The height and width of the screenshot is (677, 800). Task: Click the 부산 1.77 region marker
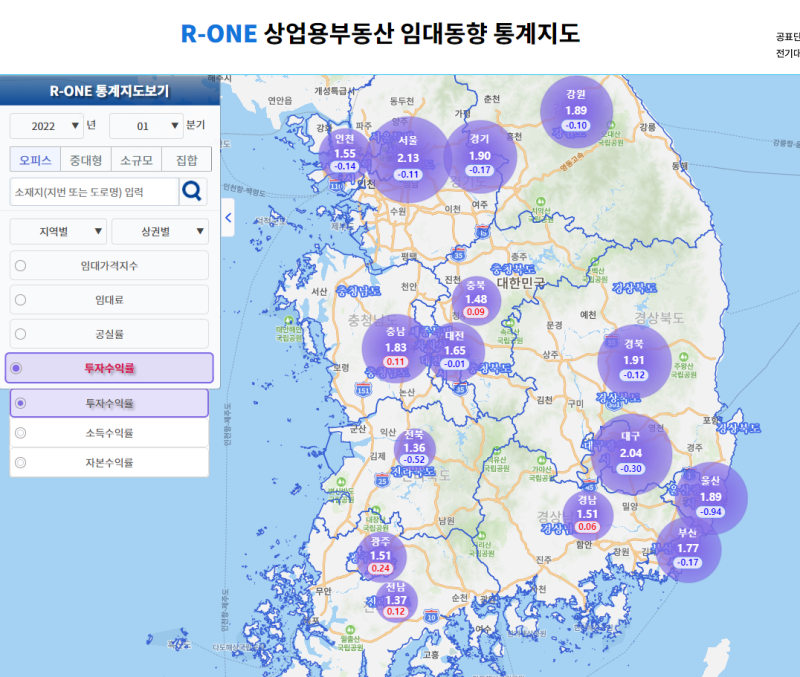[x=687, y=550]
